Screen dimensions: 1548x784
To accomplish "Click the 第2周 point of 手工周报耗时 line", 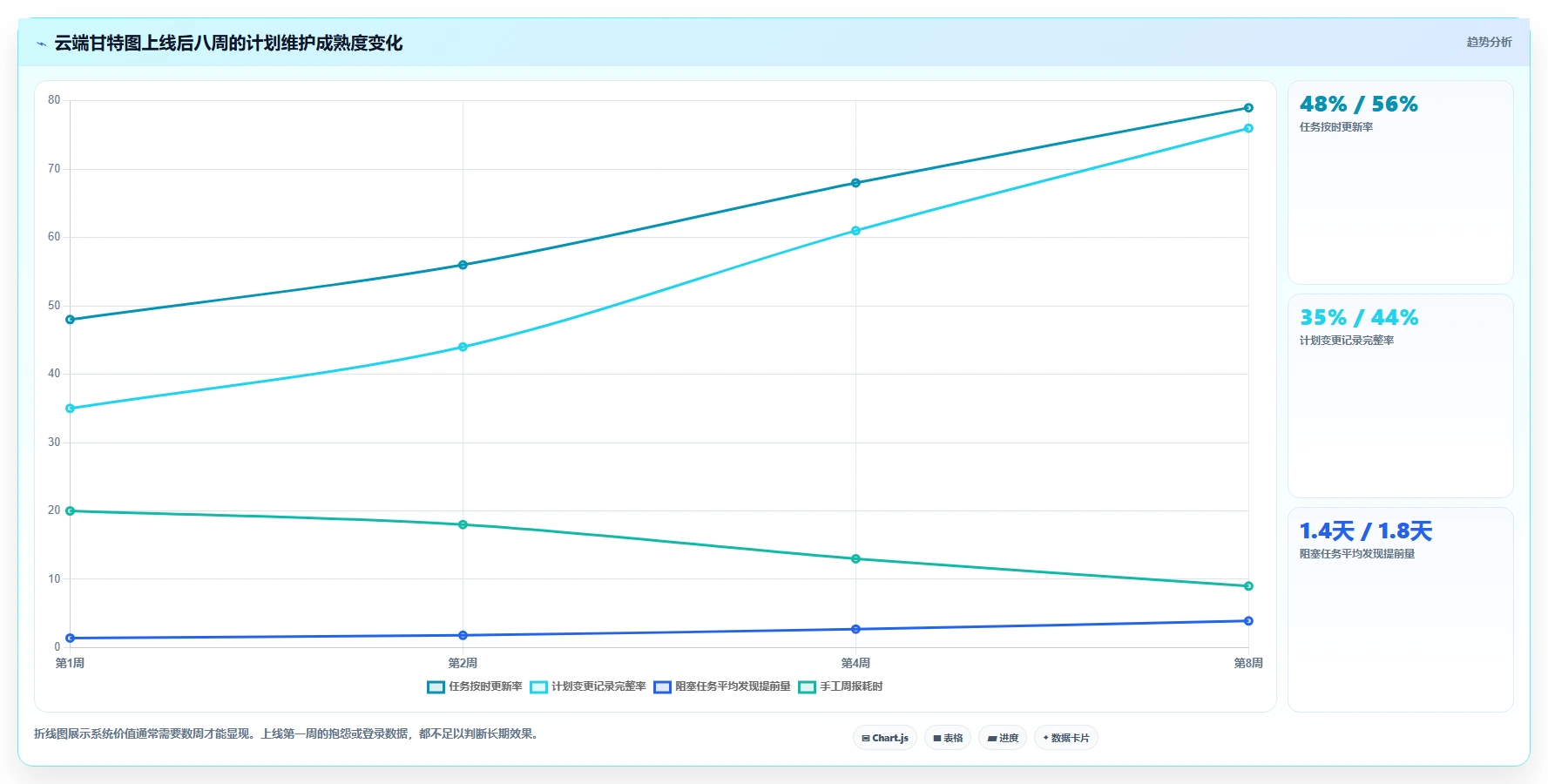I will pos(463,524).
